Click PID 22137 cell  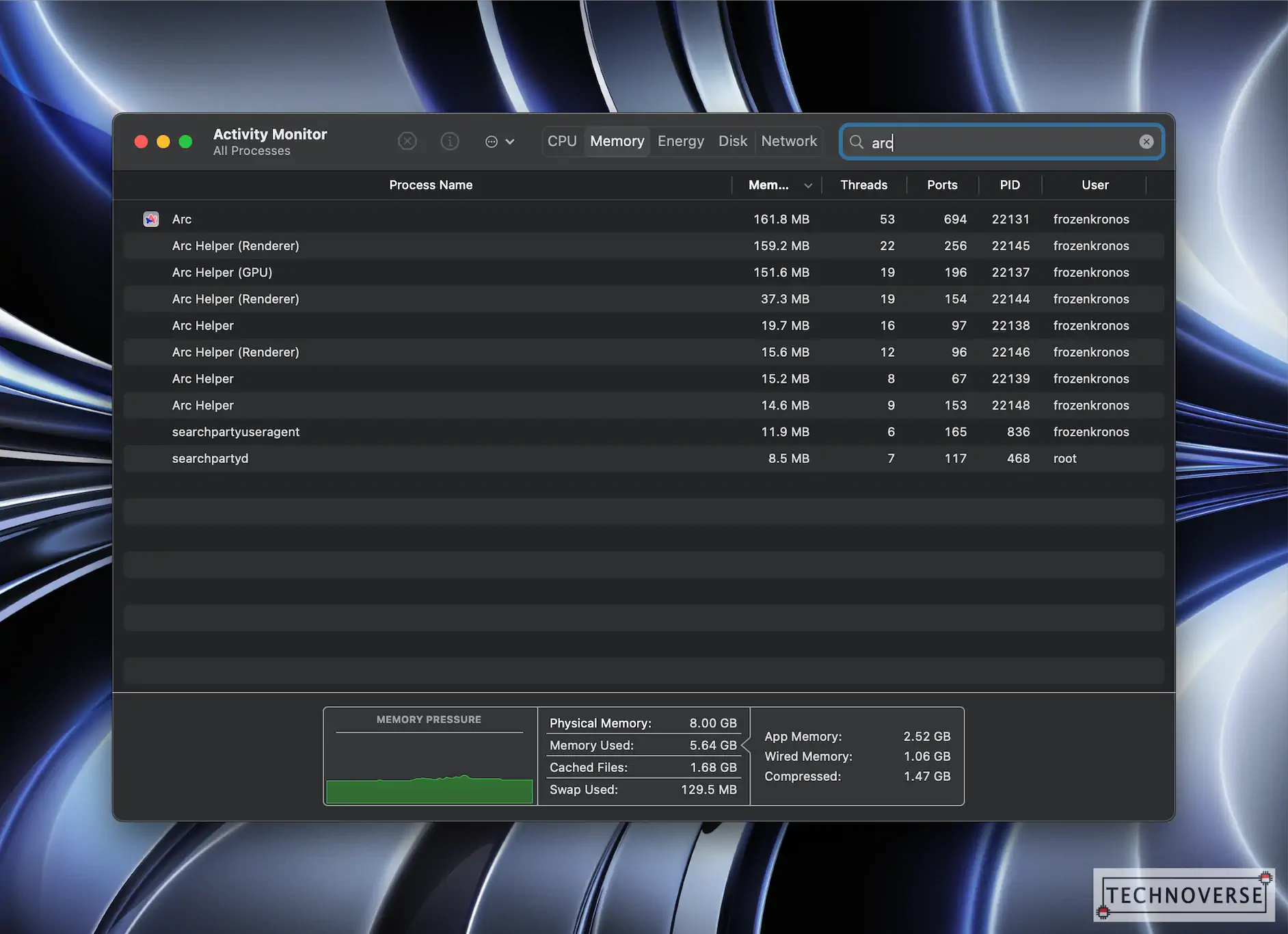pos(1010,272)
